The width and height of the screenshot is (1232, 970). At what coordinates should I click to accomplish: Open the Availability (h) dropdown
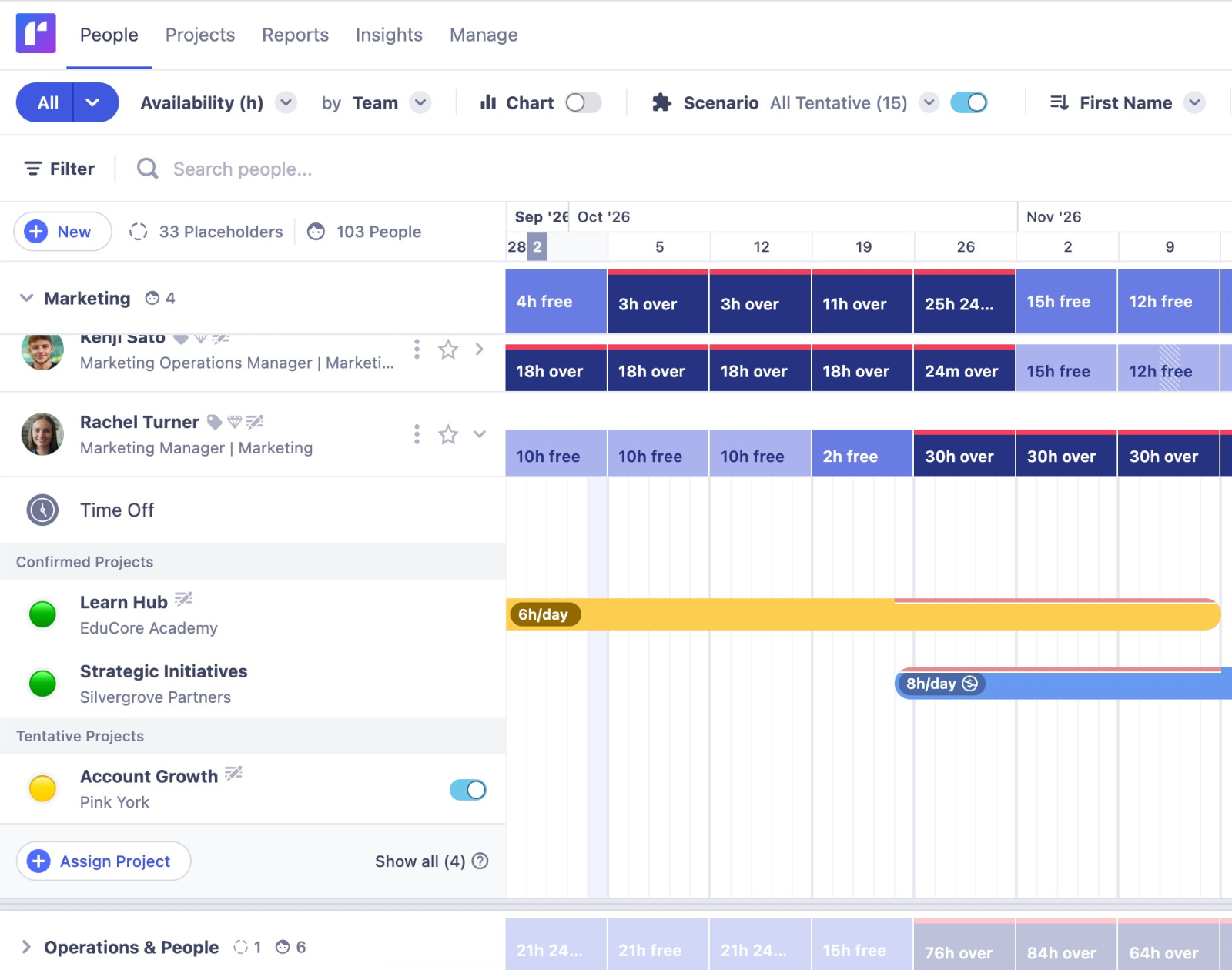[286, 102]
